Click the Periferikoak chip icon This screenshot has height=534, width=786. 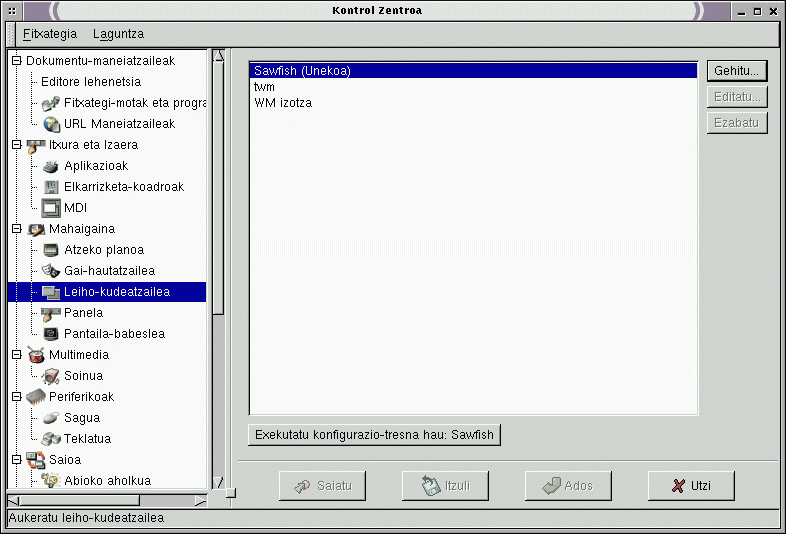coord(36,397)
